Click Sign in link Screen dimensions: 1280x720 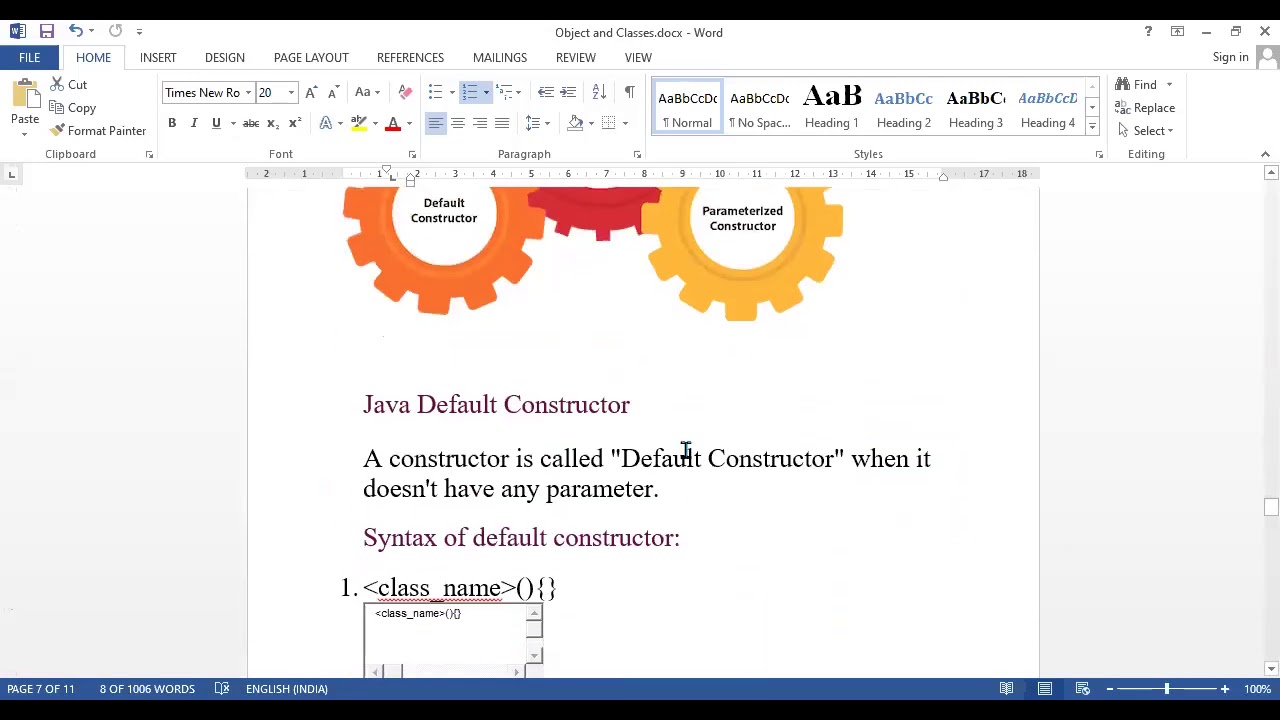(x=1230, y=57)
